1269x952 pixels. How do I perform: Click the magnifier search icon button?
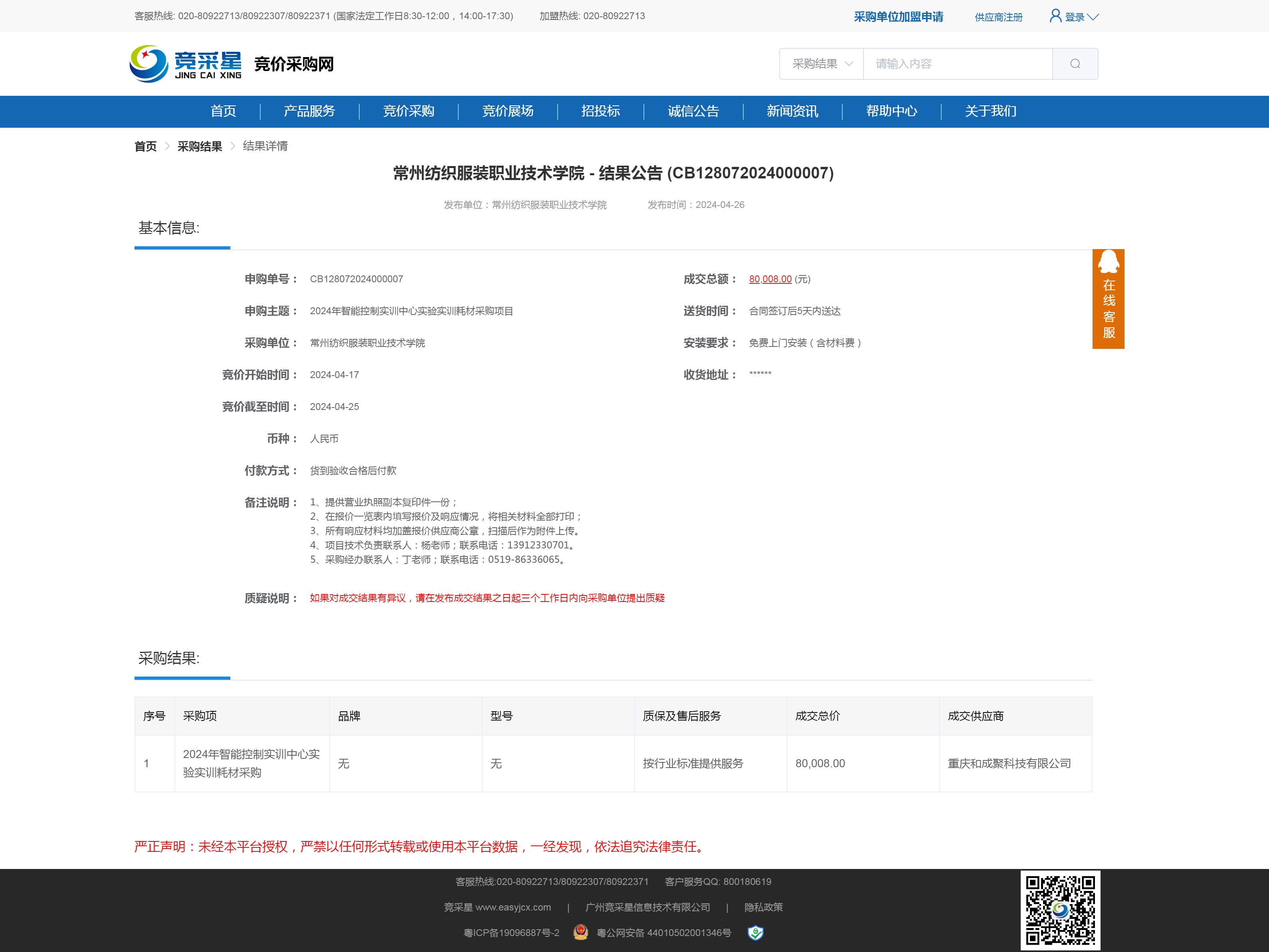click(1075, 63)
